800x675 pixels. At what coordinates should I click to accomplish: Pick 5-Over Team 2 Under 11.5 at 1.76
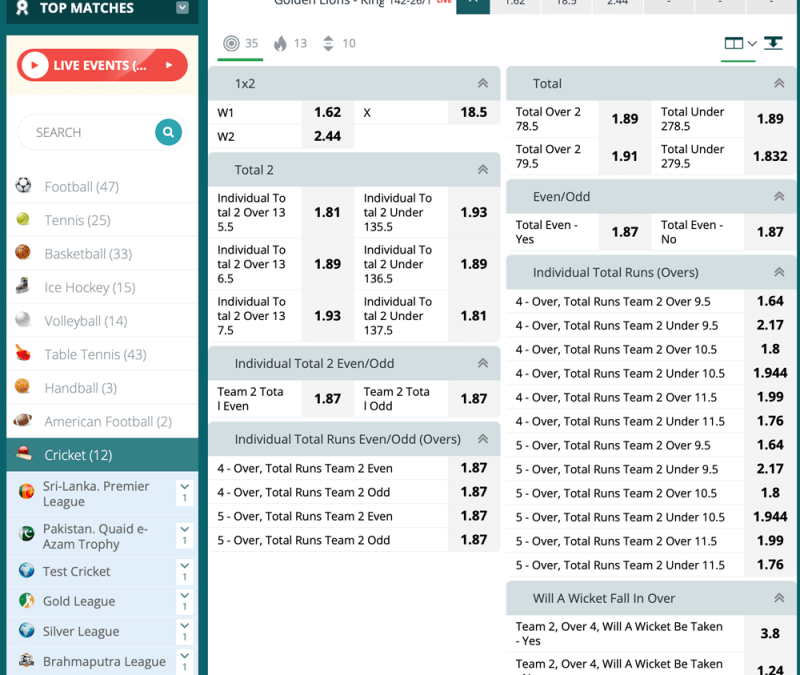pyautogui.click(x=770, y=565)
